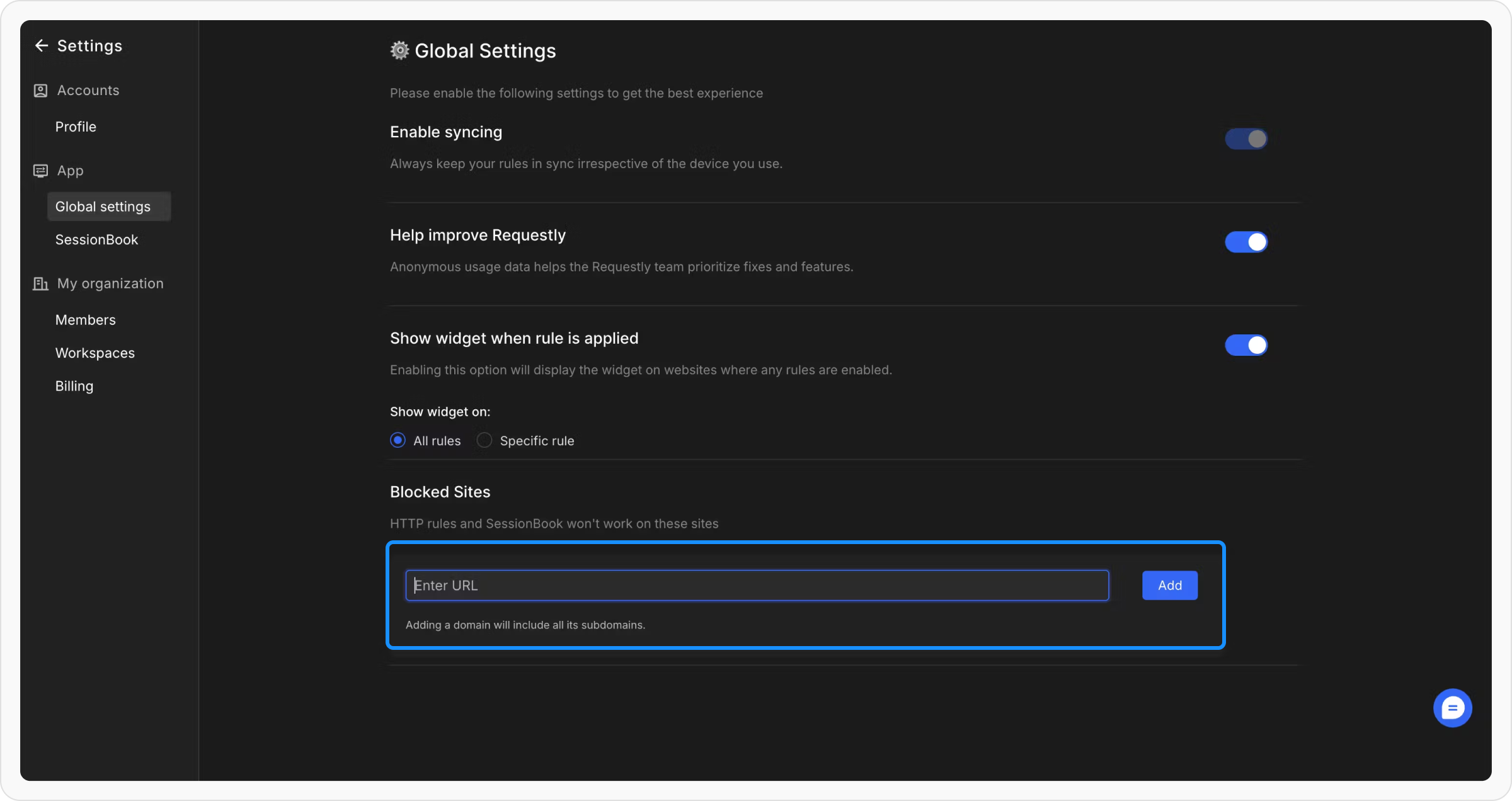
Task: Click the App section monitor icon
Action: [40, 171]
